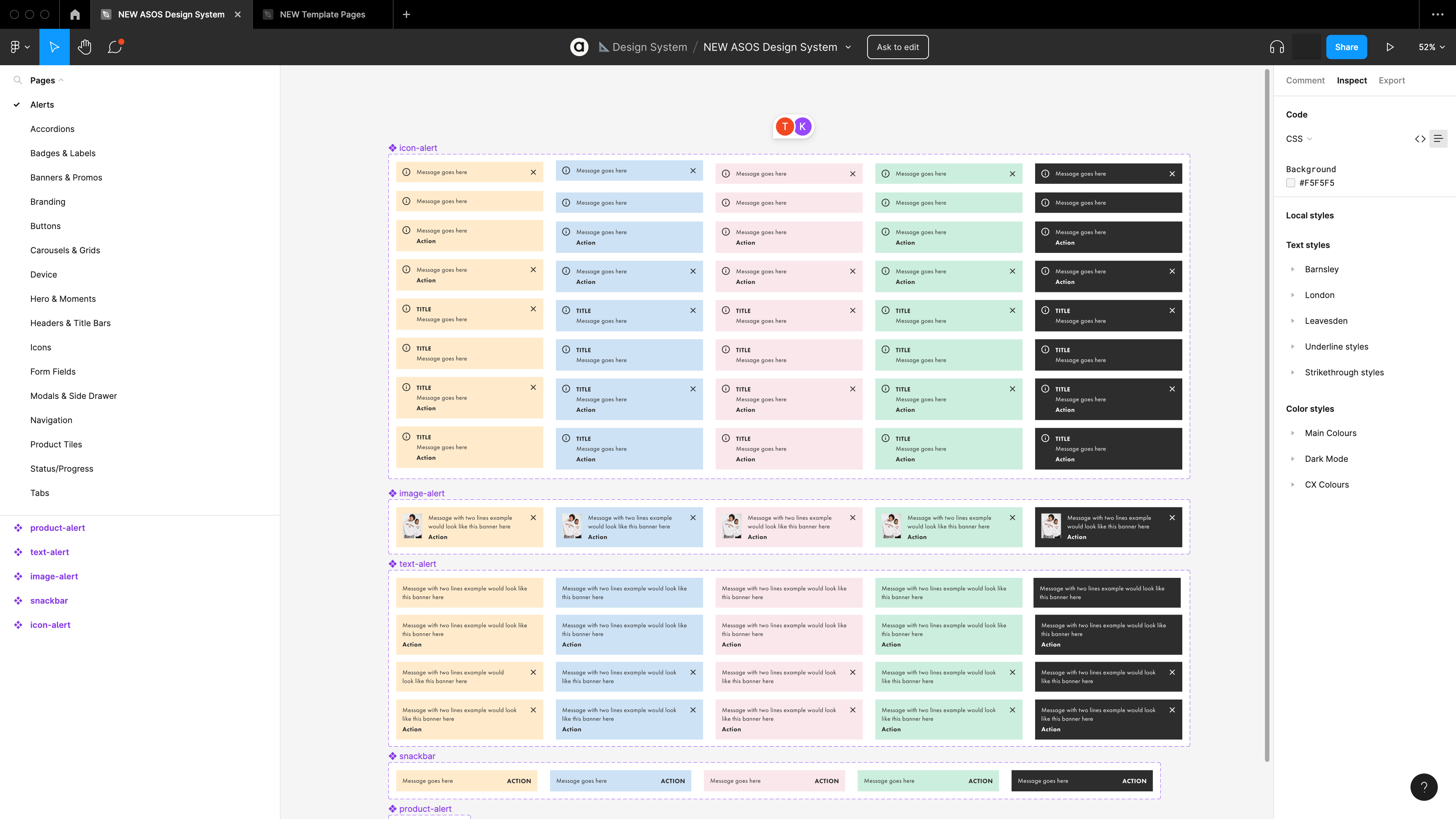Select the Move tool arrow
Image resolution: width=1456 pixels, height=819 pixels.
pyautogui.click(x=54, y=47)
